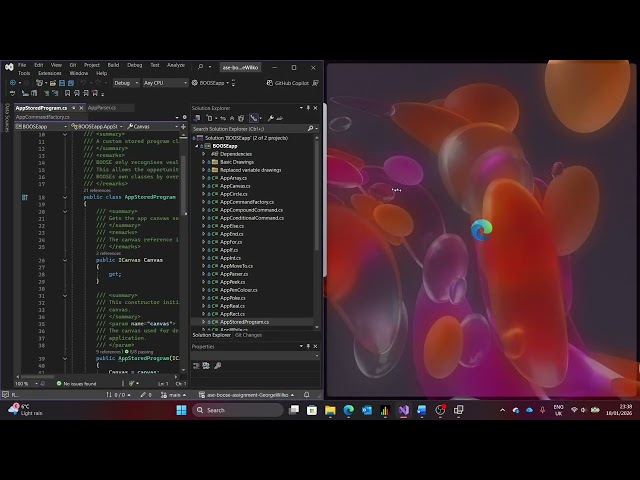Open the AppCommandFactory.cs tab
The height and width of the screenshot is (480, 640).
(42, 117)
